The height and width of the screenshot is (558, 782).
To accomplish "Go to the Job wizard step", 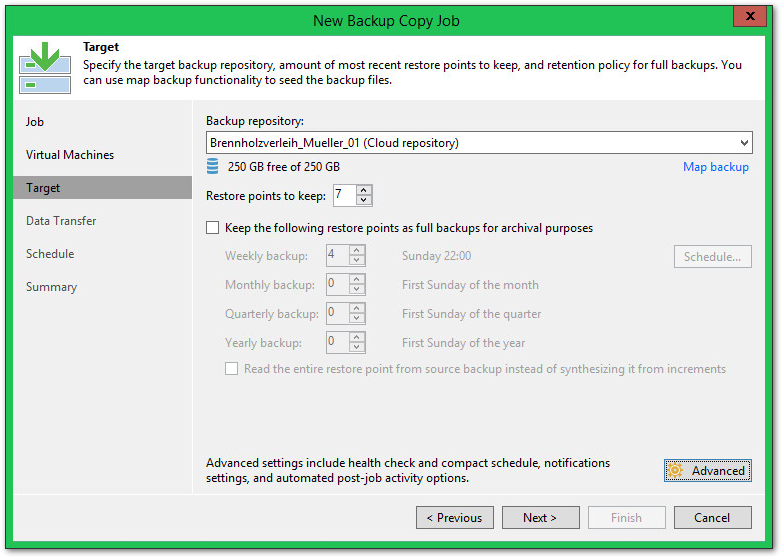I will (x=35, y=122).
